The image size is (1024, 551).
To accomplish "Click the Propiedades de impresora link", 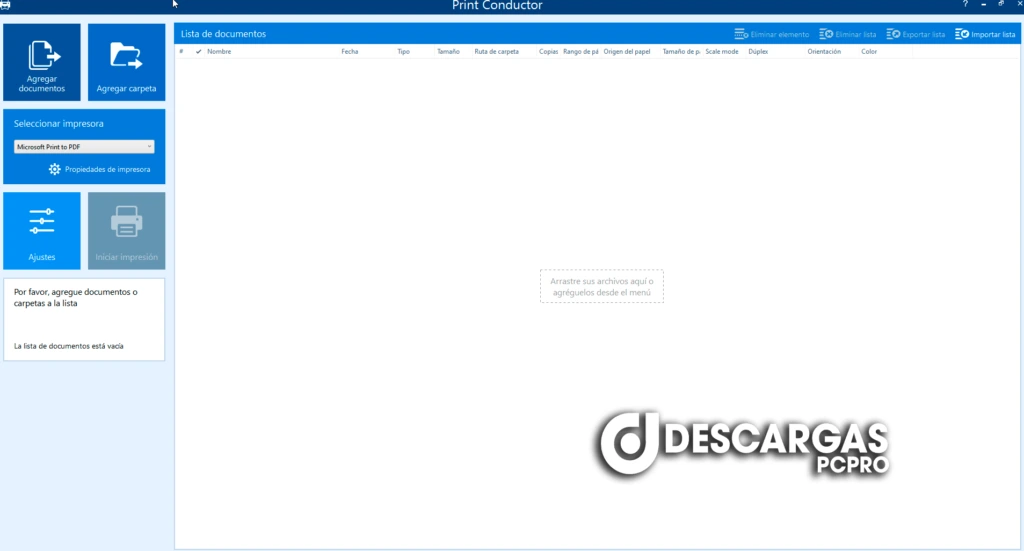I will click(107, 169).
